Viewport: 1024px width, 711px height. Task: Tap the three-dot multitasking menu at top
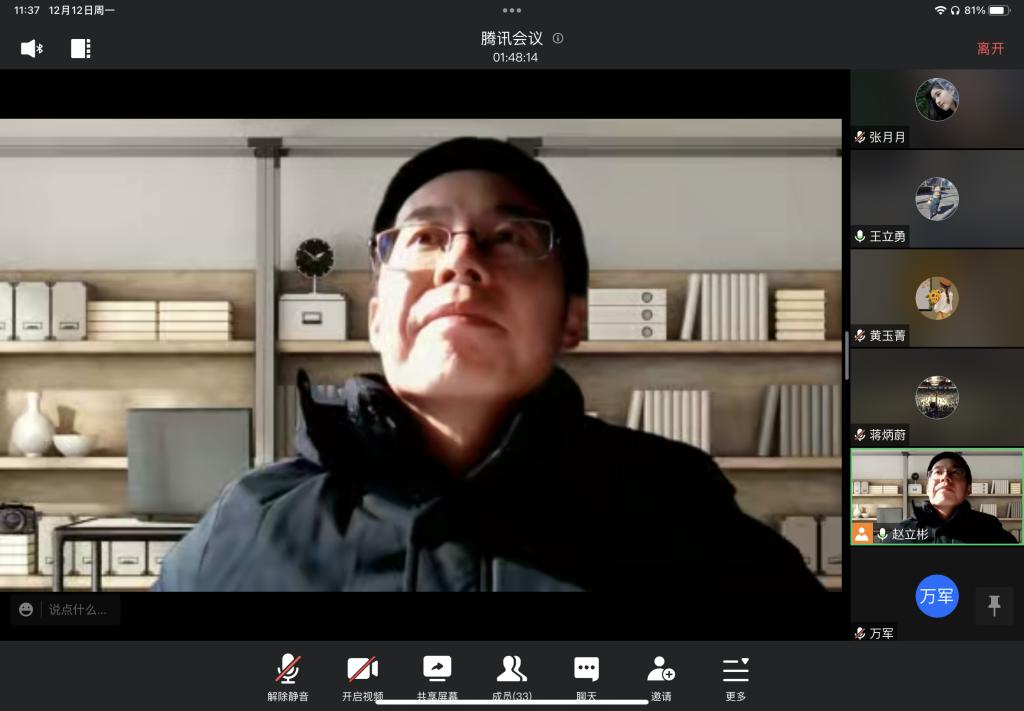(x=512, y=10)
